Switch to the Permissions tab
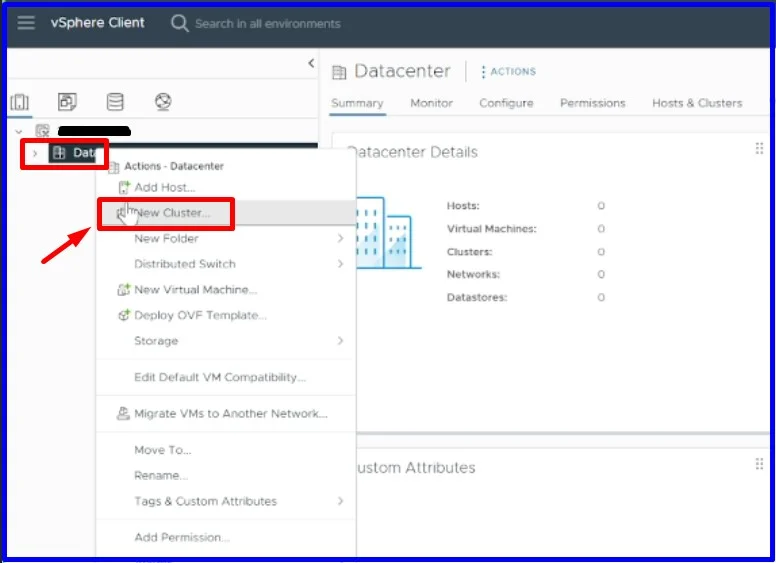776x563 pixels. click(x=592, y=103)
